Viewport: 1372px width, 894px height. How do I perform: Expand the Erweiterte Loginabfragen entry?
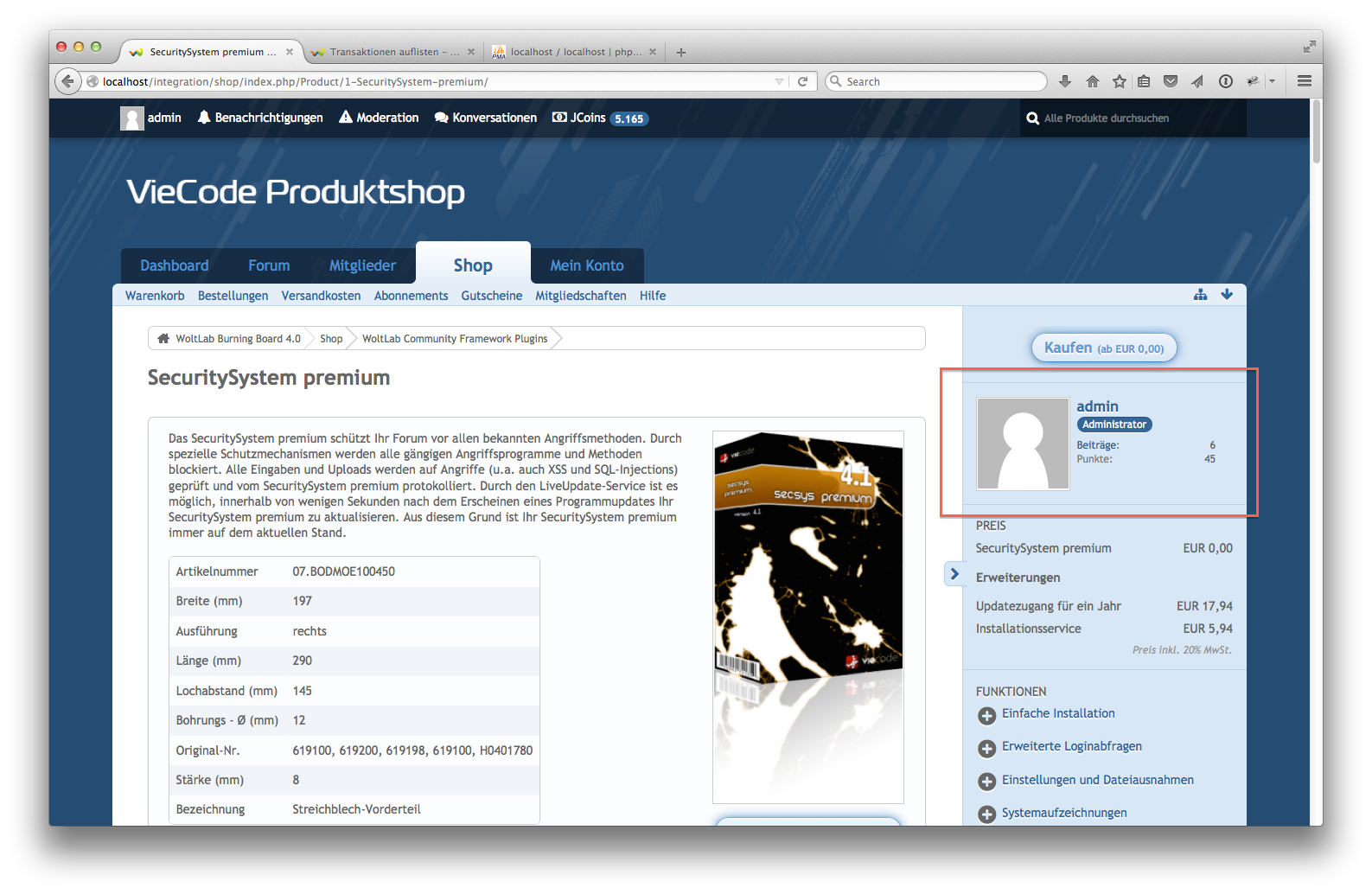(986, 748)
